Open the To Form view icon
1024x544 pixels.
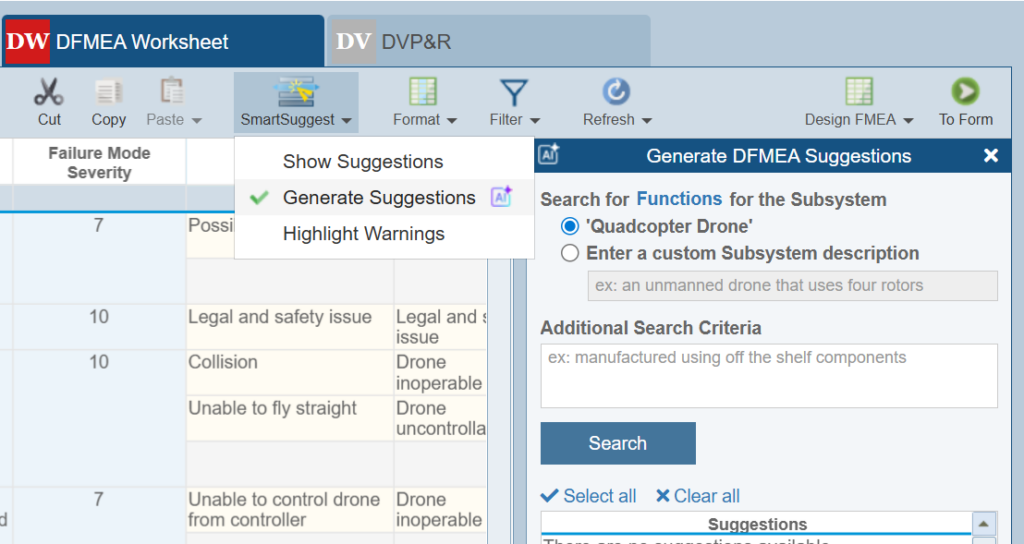[x=965, y=93]
